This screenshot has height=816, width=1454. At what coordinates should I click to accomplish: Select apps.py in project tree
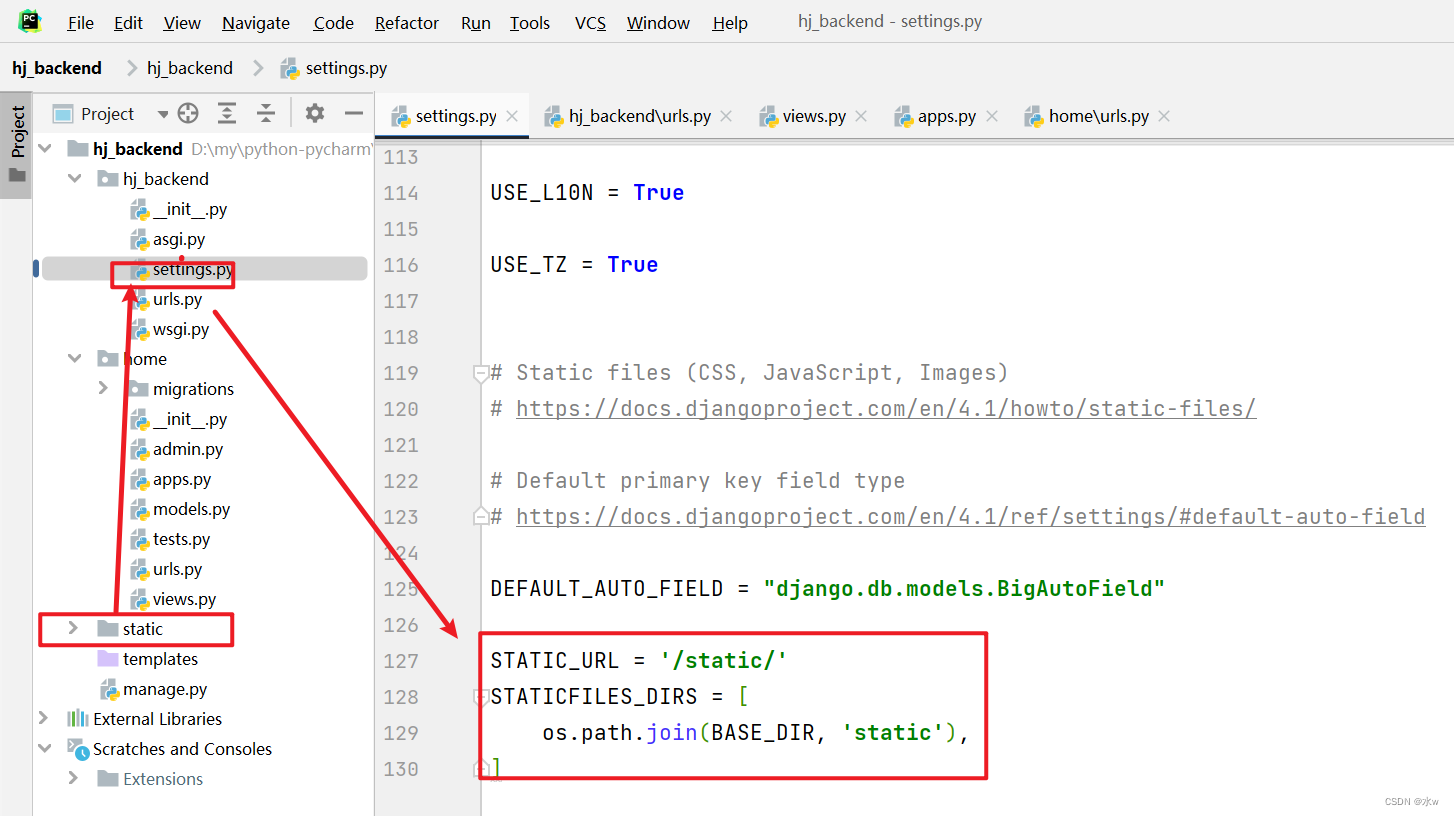tap(171, 479)
